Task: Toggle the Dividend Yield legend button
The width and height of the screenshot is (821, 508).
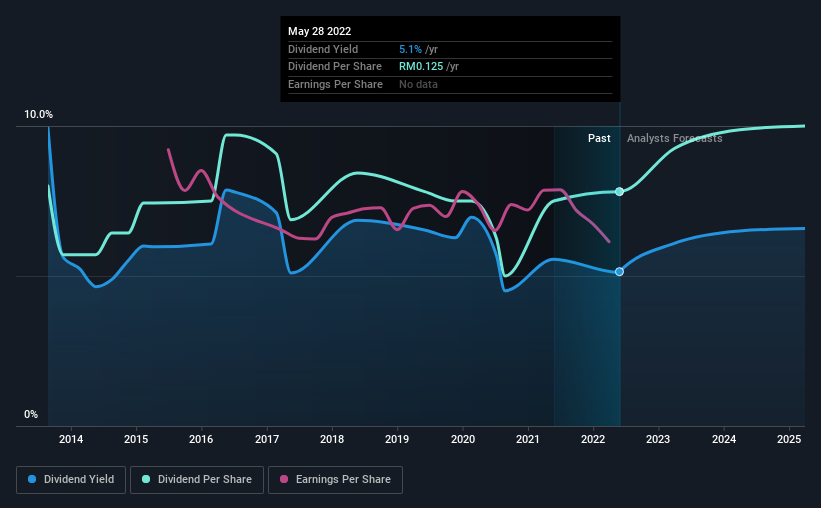Action: pos(71,480)
